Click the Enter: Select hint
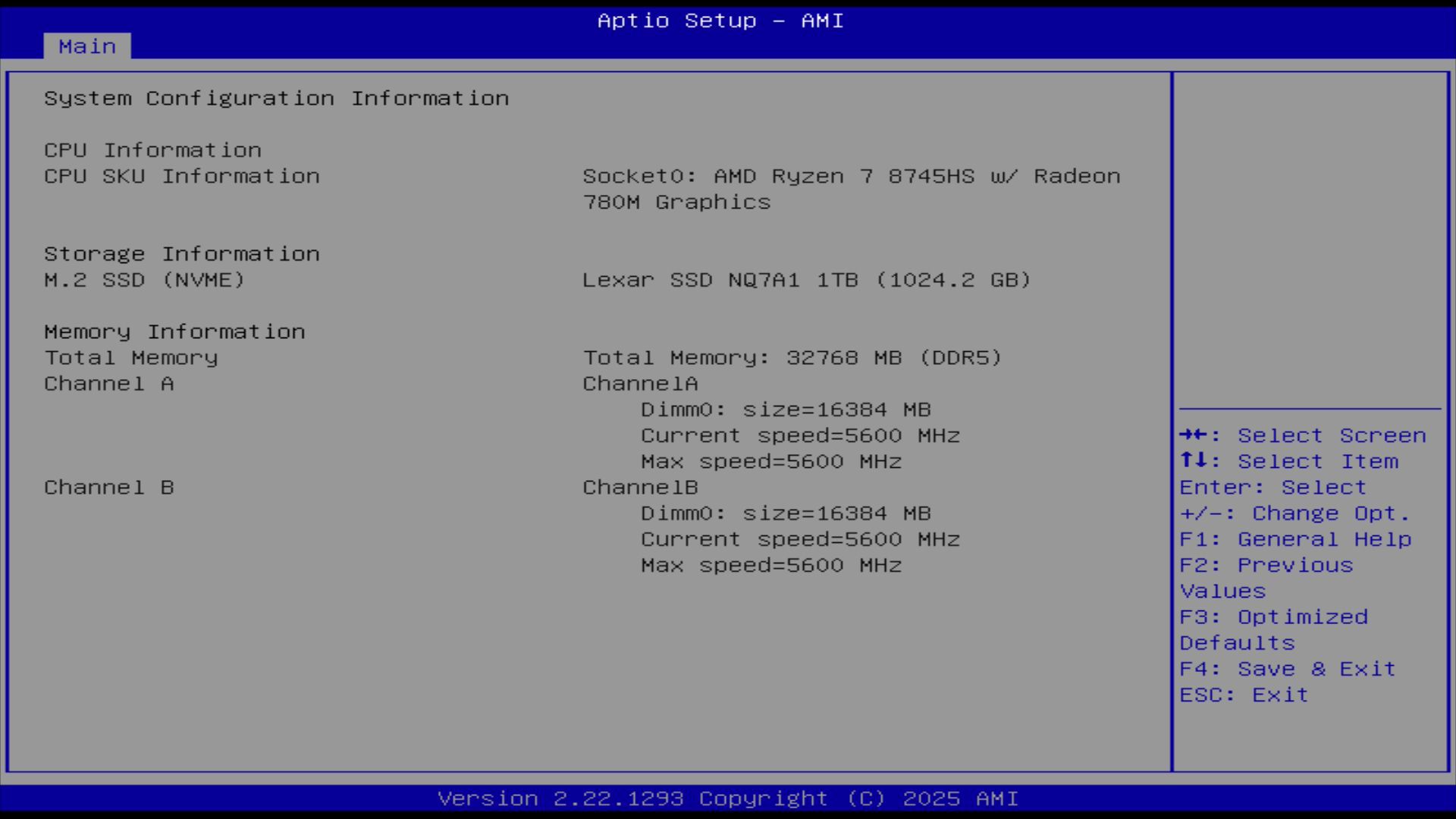This screenshot has width=1456, height=819. pyautogui.click(x=1272, y=488)
